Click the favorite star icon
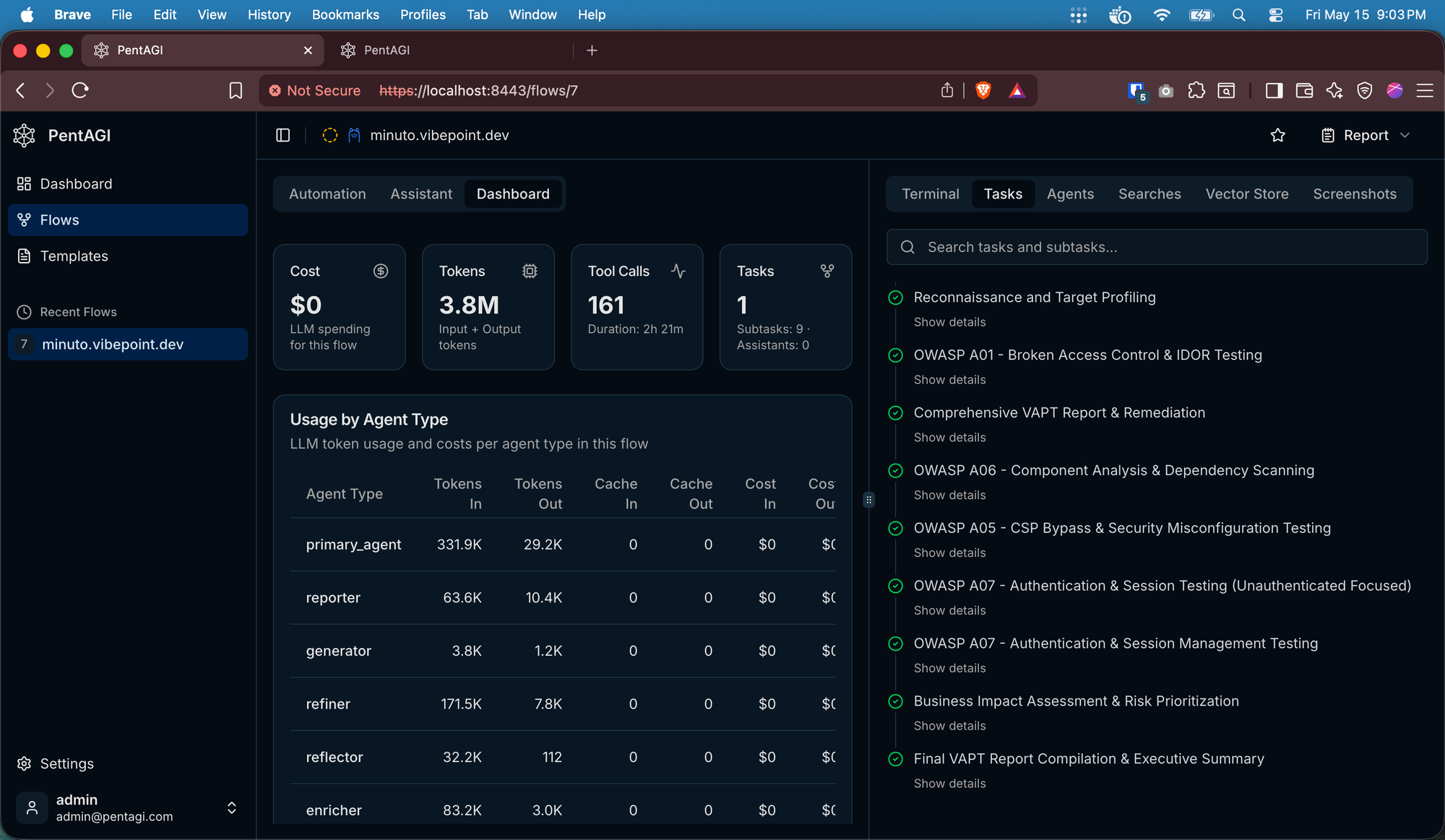The height and width of the screenshot is (840, 1445). [1278, 135]
